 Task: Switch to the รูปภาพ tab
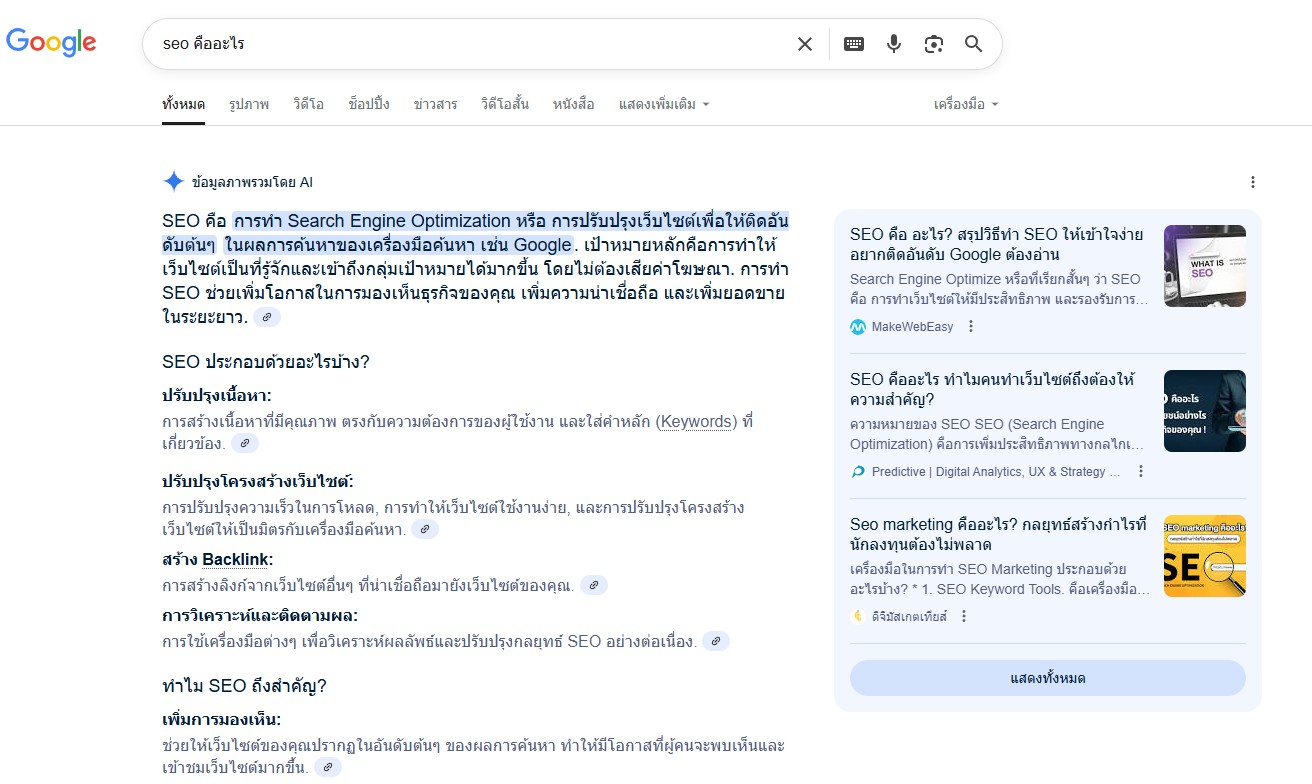point(249,104)
